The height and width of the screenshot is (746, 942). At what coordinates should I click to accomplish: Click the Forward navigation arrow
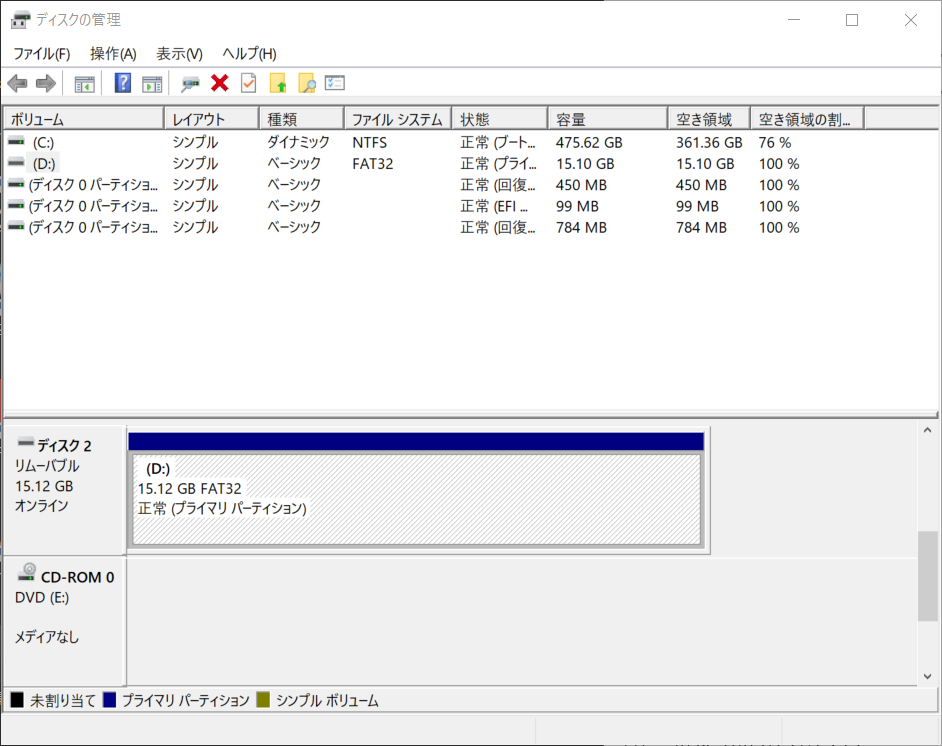[x=45, y=83]
